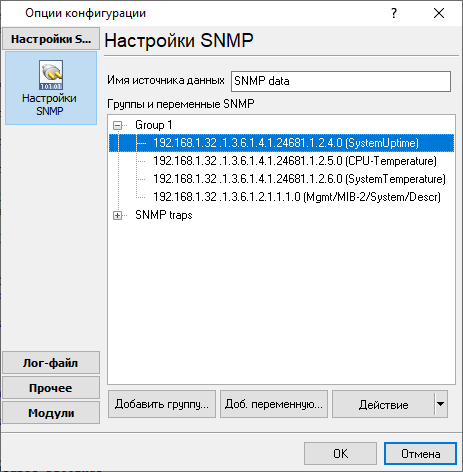Confirm with the OK button
Image resolution: width=463 pixels, height=472 pixels.
pos(340,453)
